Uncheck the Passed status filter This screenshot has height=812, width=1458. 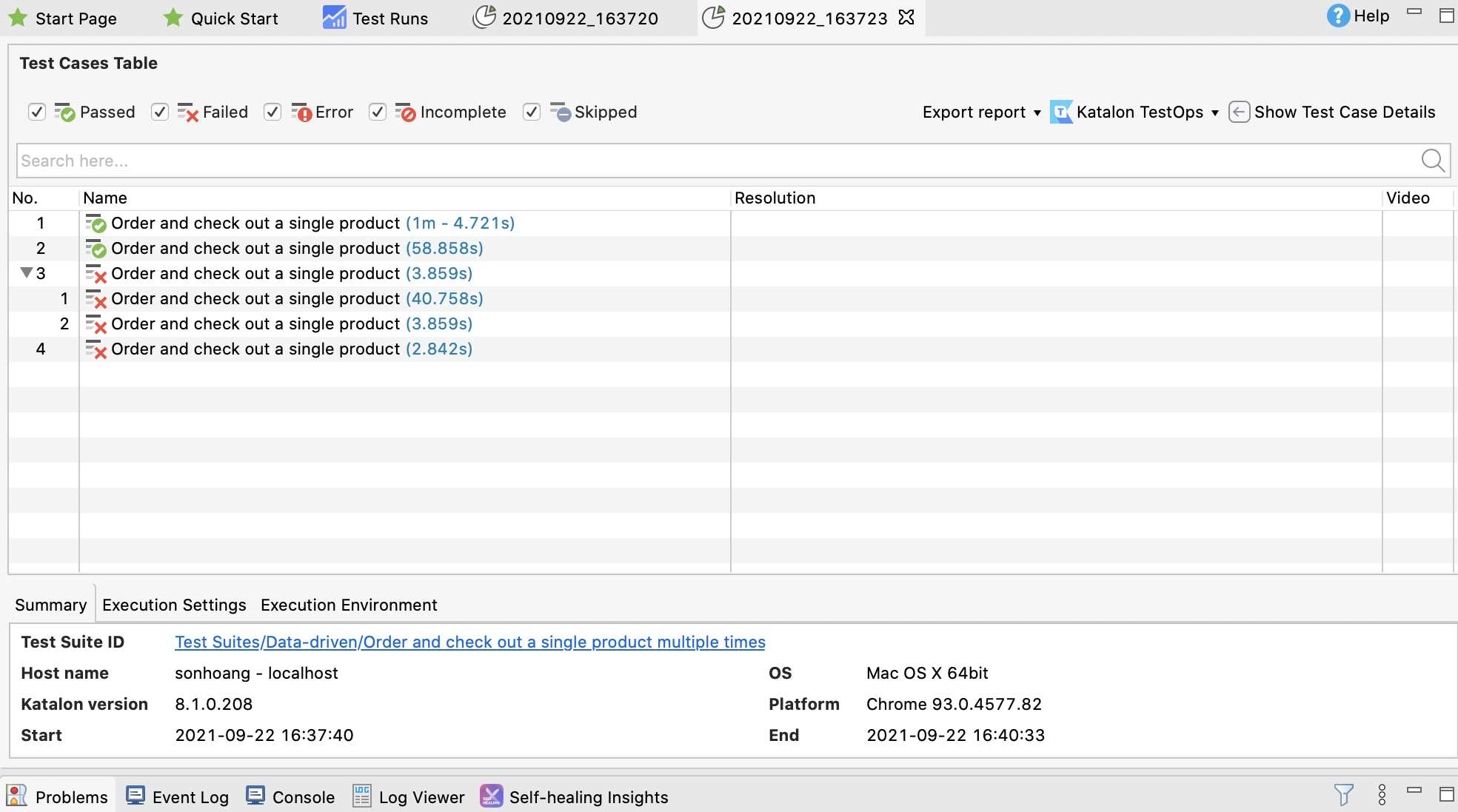pos(37,112)
